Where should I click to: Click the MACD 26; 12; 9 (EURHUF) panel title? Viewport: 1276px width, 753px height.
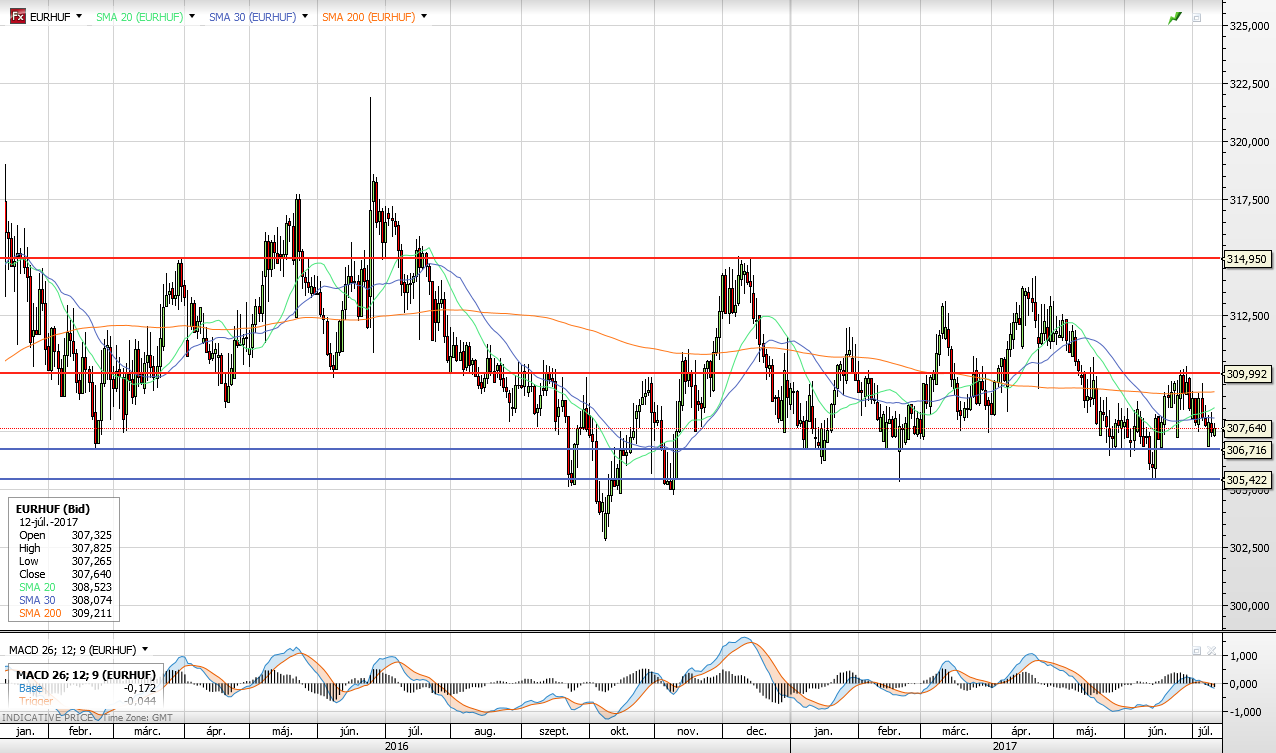73,650
